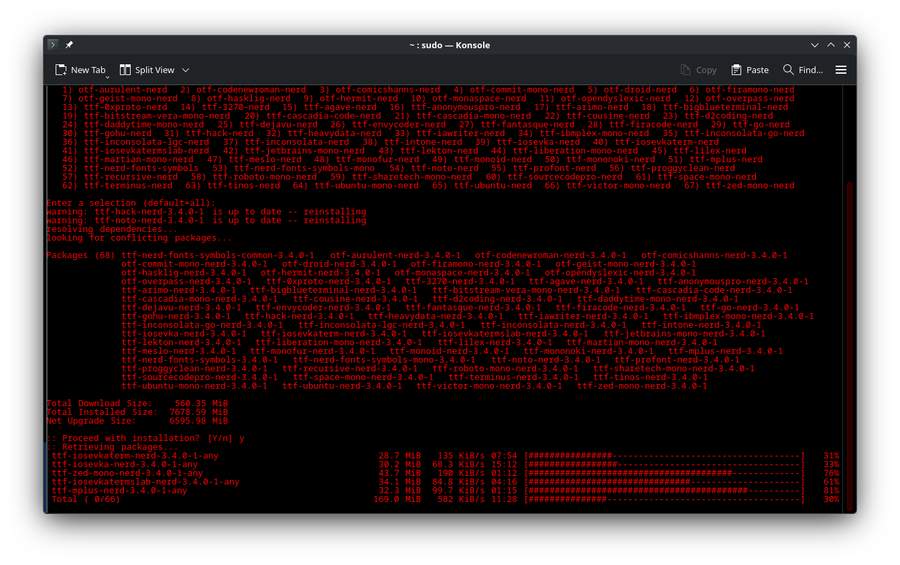This screenshot has height=565, width=900.
Task: Click the 'Total Installed Size' line
Action: point(137,412)
